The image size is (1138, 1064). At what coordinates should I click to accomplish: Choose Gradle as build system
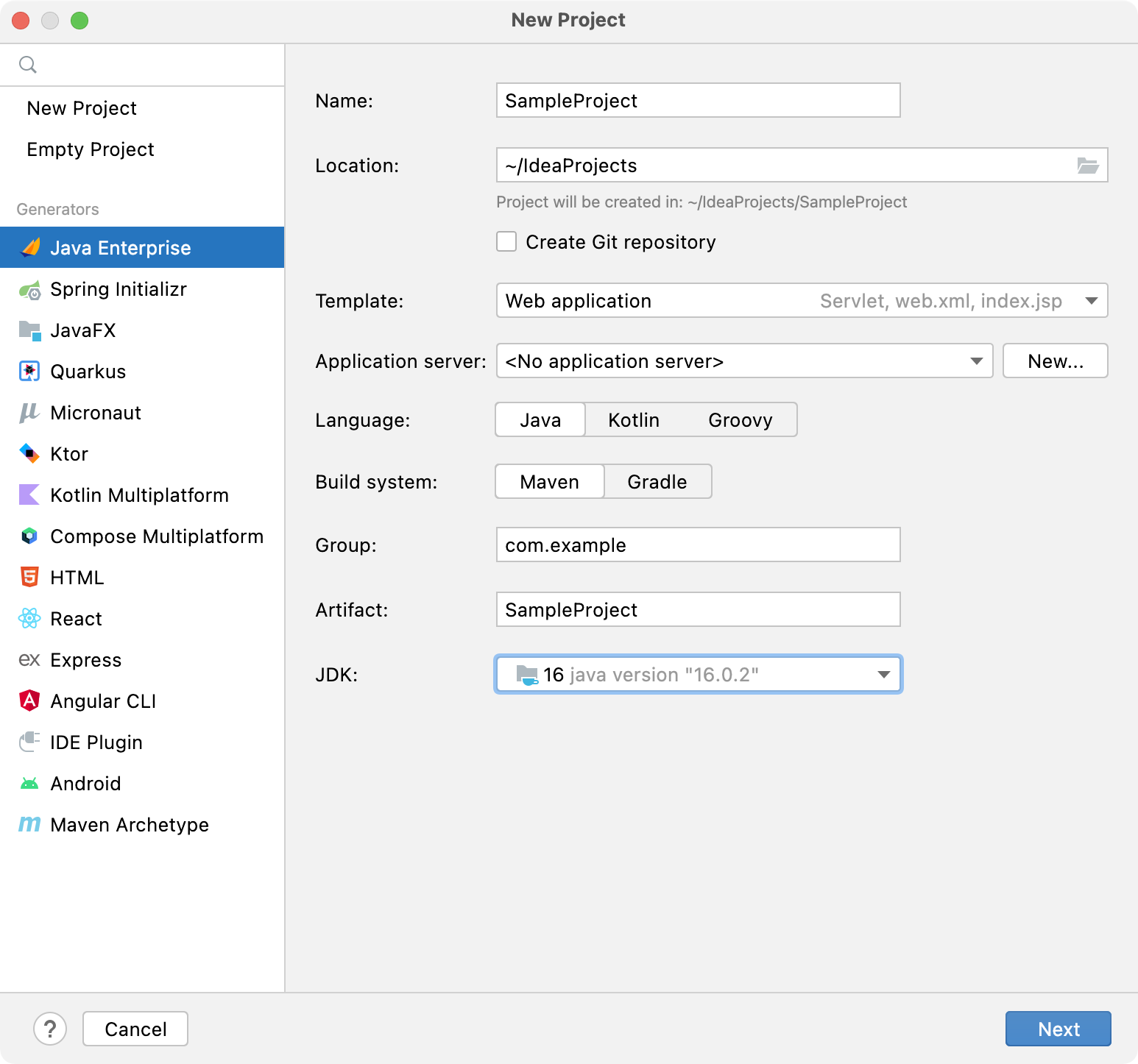click(657, 481)
